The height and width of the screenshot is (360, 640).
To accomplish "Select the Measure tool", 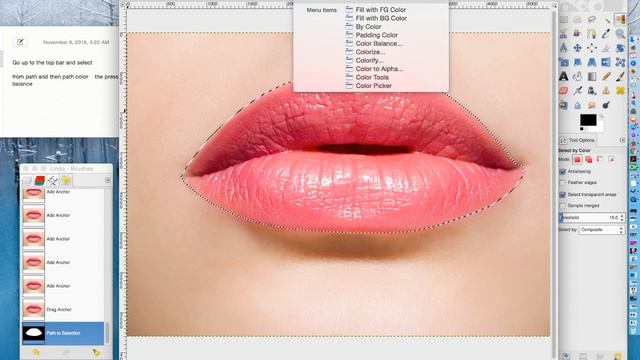I will tap(564, 48).
